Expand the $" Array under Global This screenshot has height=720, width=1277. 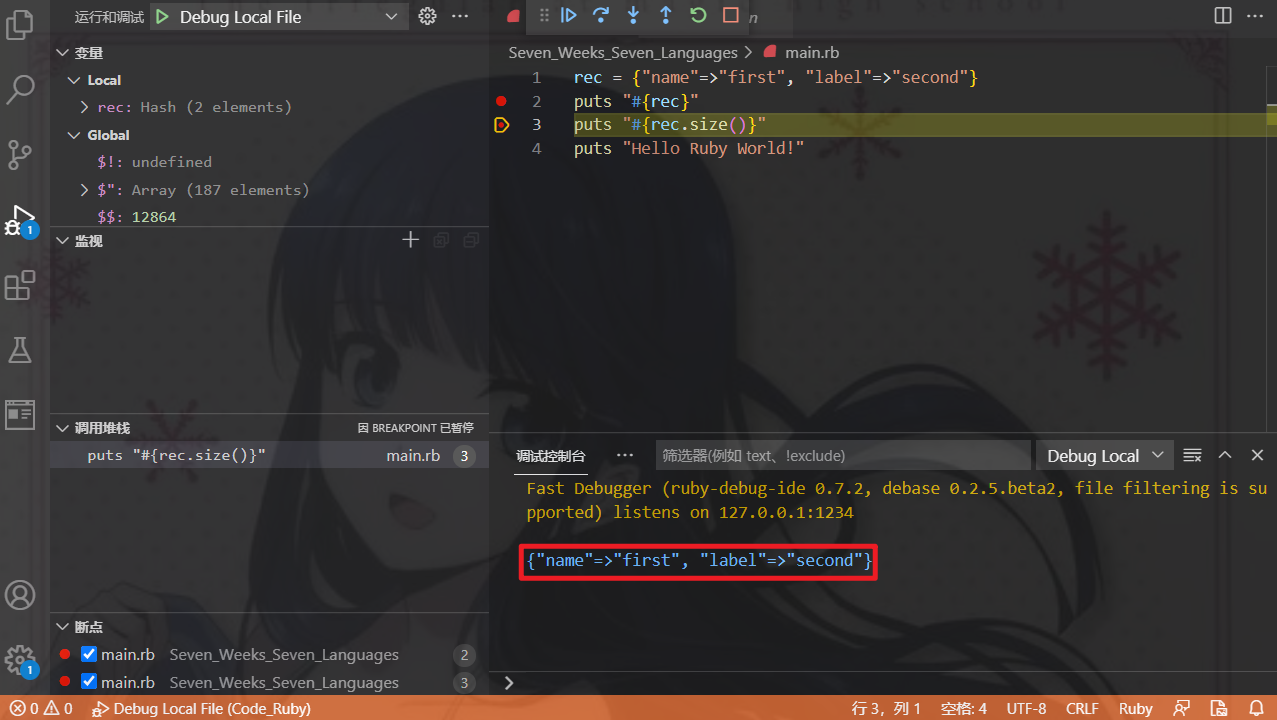pos(85,189)
